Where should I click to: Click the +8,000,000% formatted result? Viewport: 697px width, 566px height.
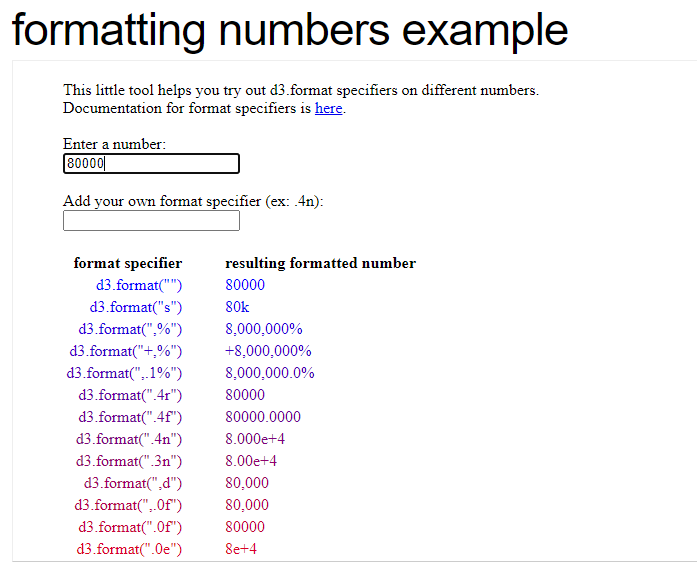tap(268, 351)
